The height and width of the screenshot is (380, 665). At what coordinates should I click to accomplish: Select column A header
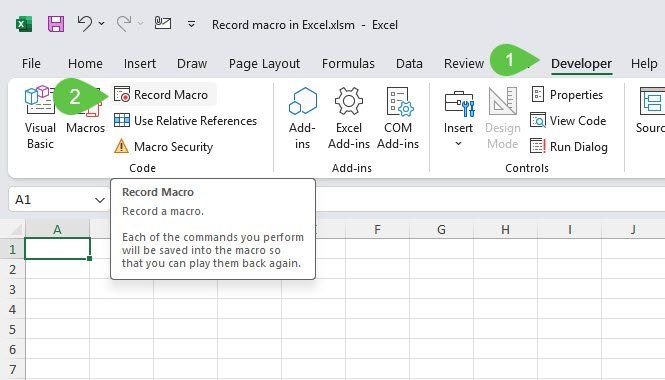[x=57, y=229]
